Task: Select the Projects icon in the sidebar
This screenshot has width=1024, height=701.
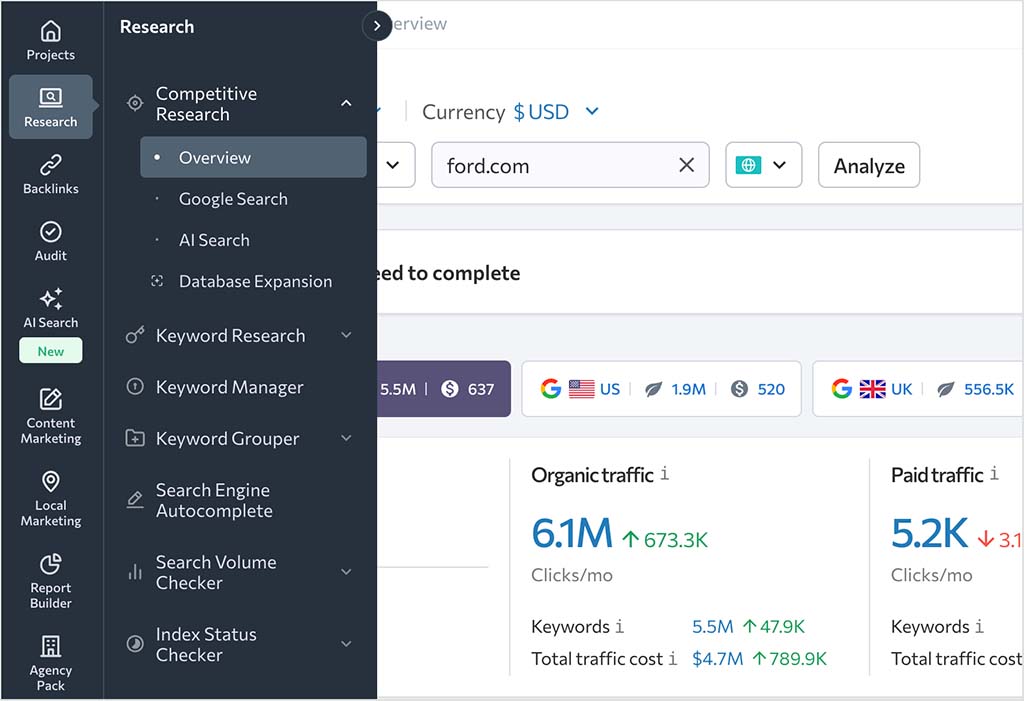Action: tap(50, 38)
